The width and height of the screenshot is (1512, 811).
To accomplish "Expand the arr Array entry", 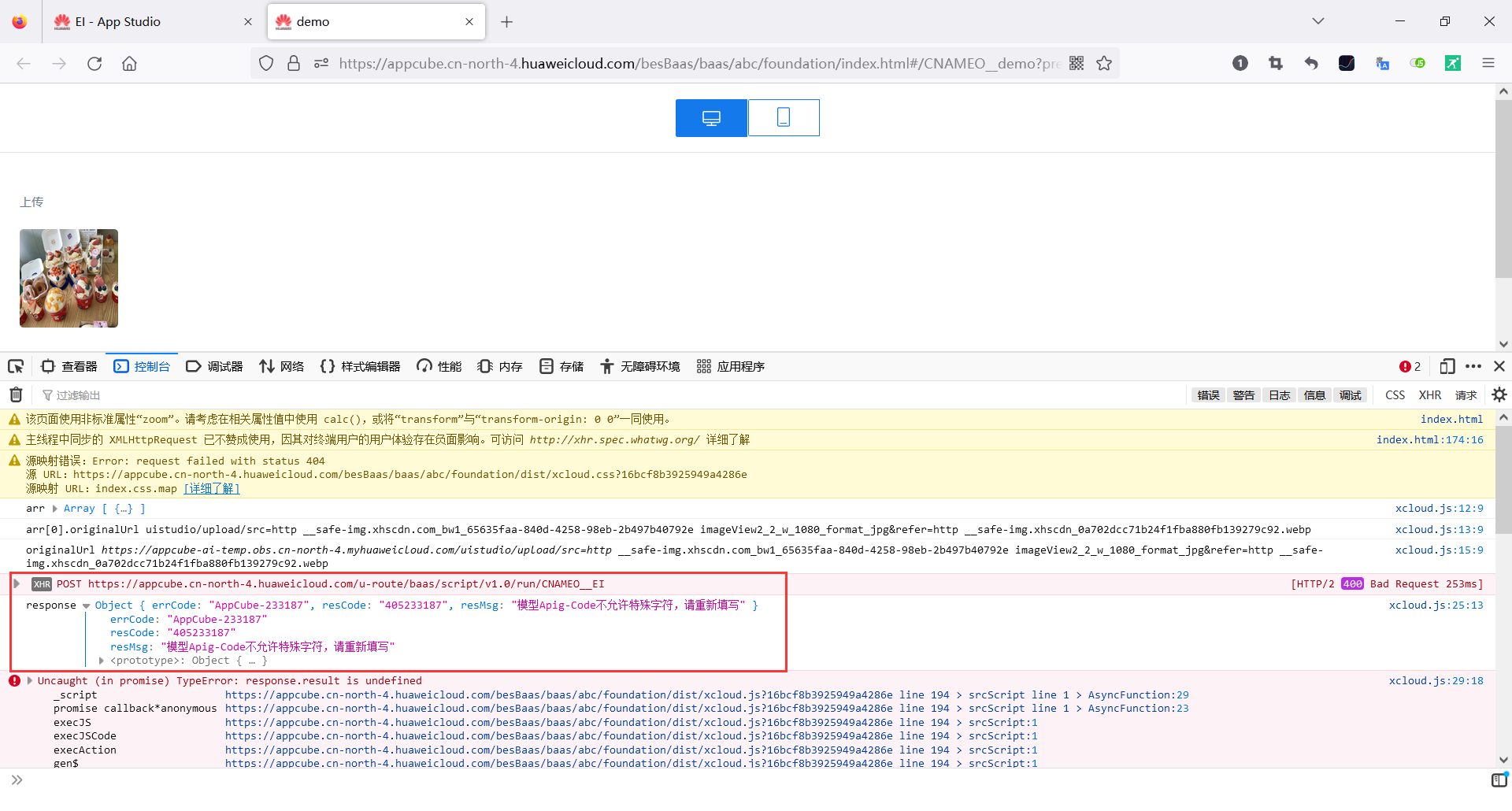I will point(54,509).
